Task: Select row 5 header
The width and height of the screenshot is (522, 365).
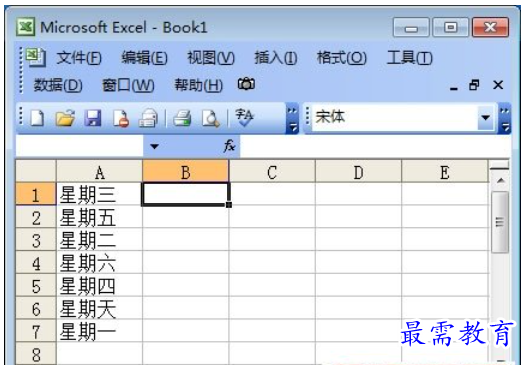Action: pos(36,285)
